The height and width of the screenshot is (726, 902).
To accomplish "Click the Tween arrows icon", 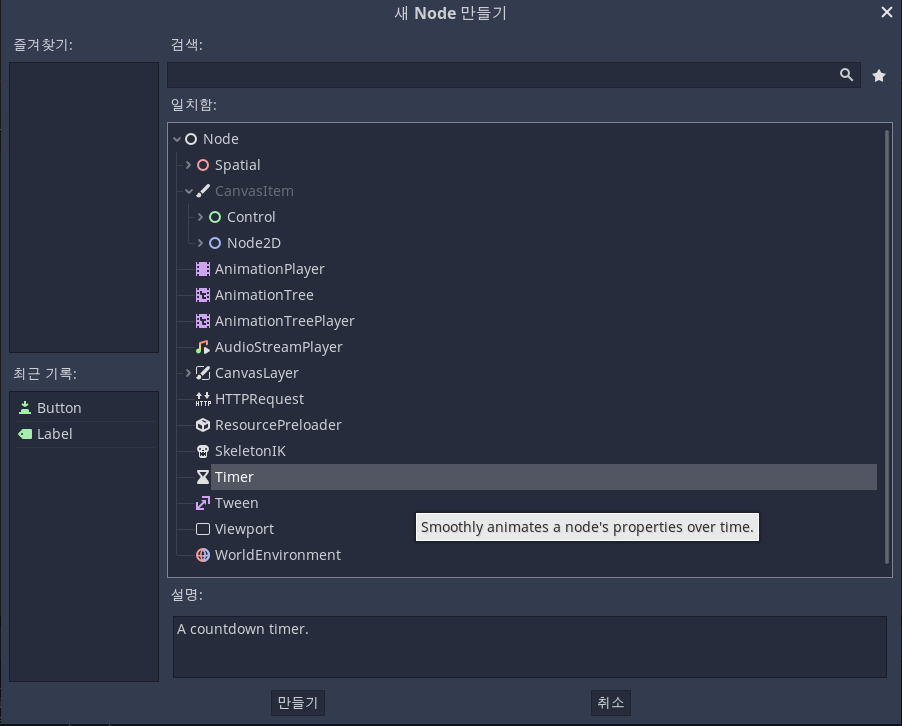I will (x=203, y=503).
